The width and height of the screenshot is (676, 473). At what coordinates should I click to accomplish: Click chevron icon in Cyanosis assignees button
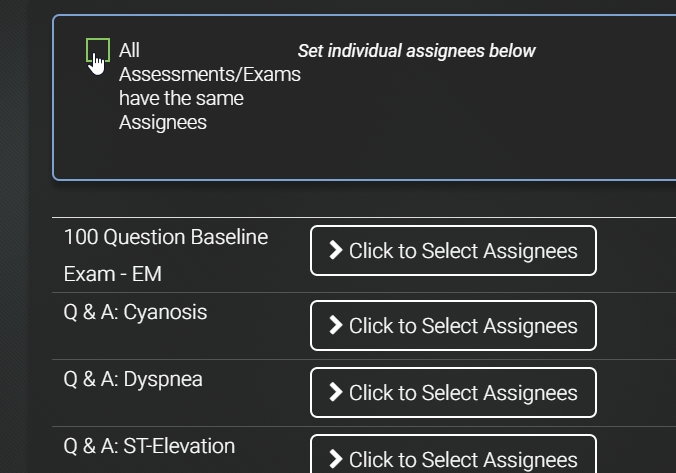[335, 325]
